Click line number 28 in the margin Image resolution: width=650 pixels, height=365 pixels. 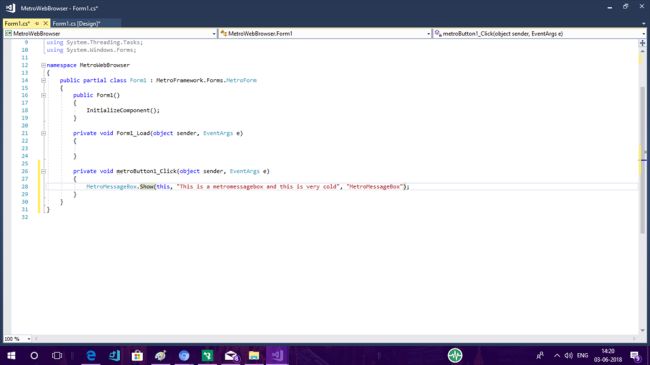tap(24, 187)
